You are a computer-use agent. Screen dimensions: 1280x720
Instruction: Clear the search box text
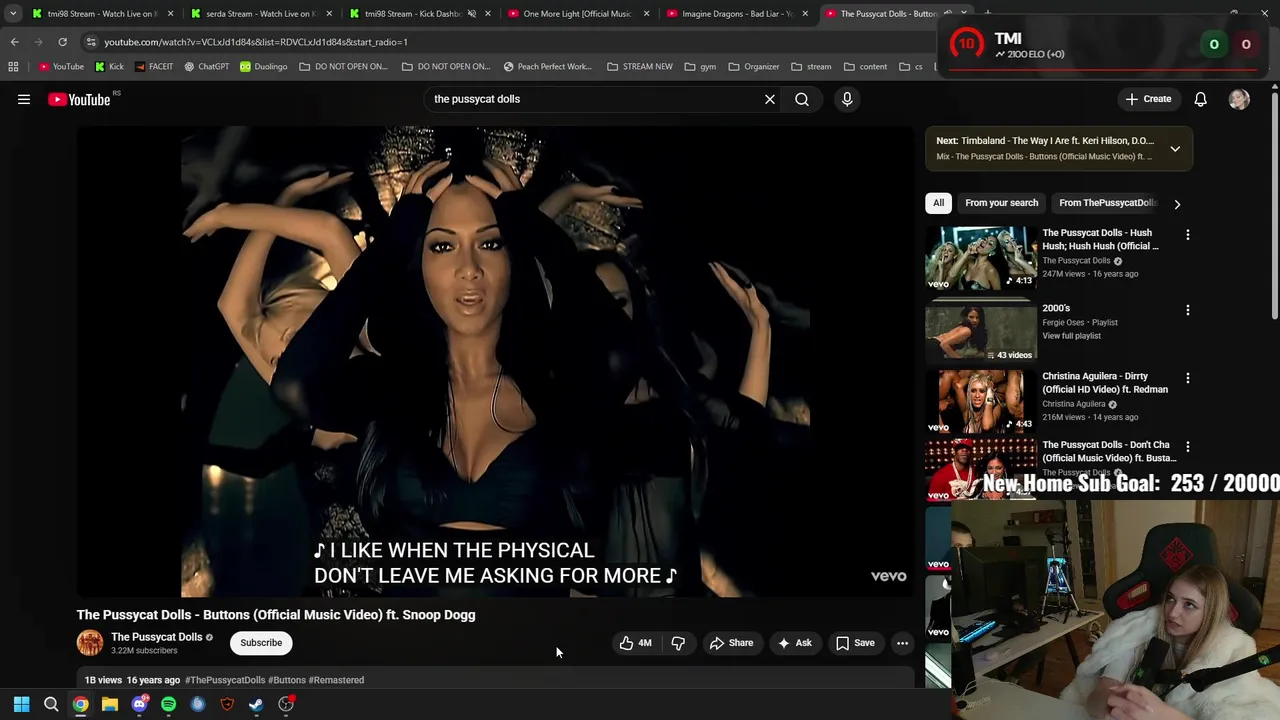click(x=770, y=99)
